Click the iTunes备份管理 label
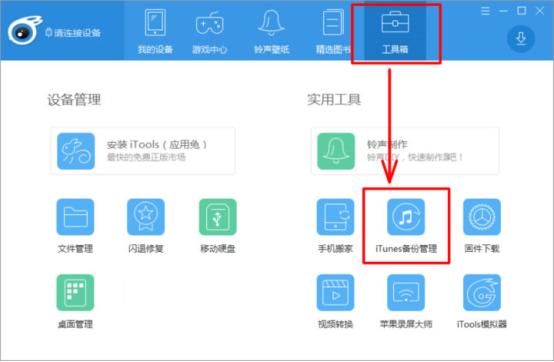This screenshot has height=362, width=554. [406, 249]
